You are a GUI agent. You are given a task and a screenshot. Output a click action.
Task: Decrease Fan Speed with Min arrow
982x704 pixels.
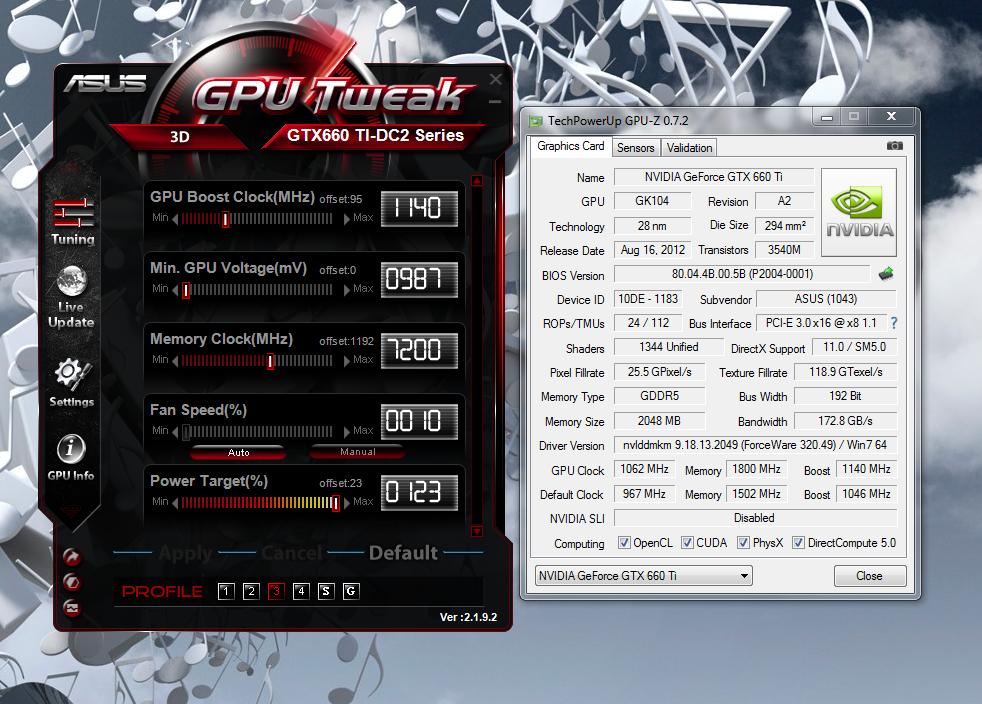(175, 432)
